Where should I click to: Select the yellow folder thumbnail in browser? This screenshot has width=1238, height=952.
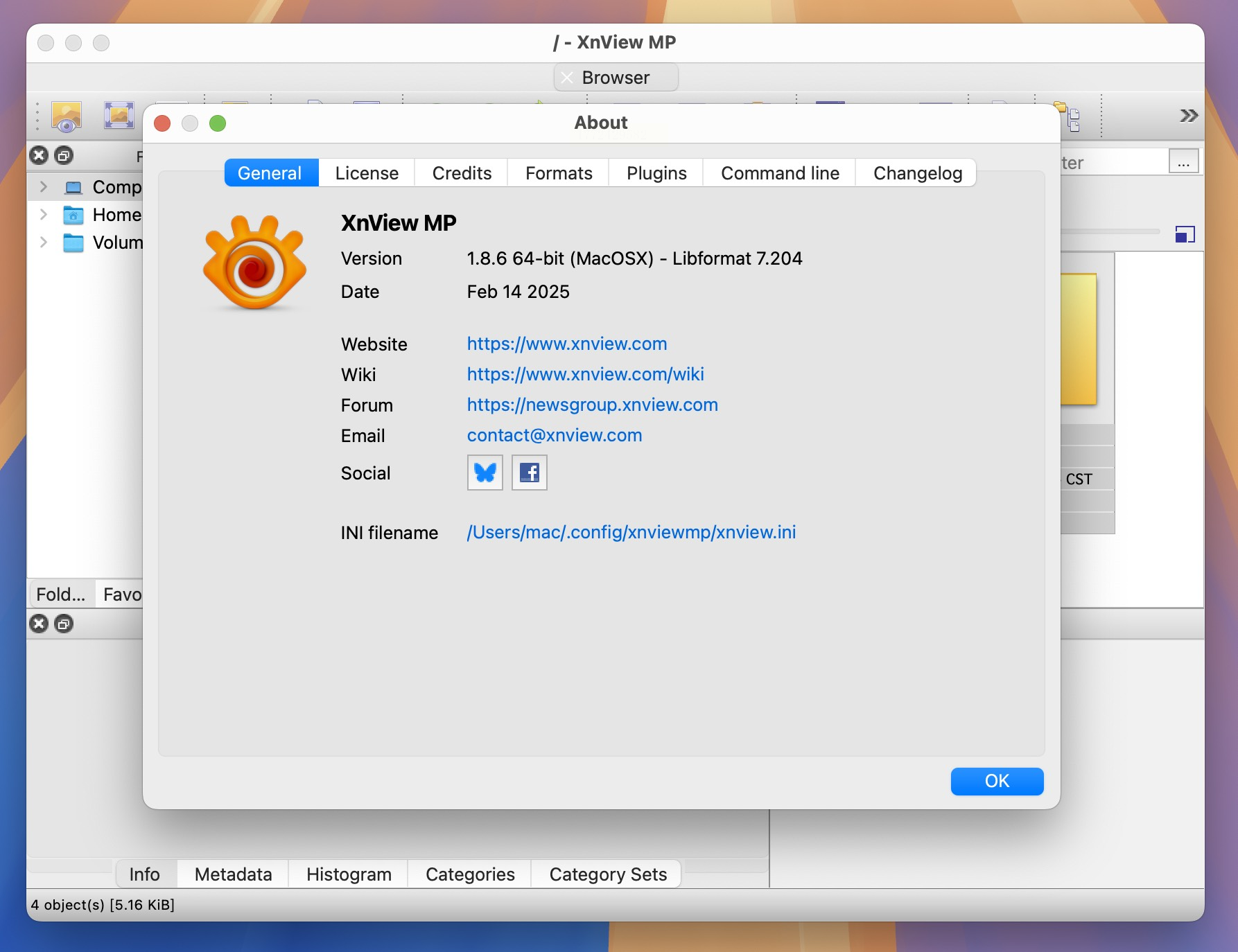[x=1079, y=339]
